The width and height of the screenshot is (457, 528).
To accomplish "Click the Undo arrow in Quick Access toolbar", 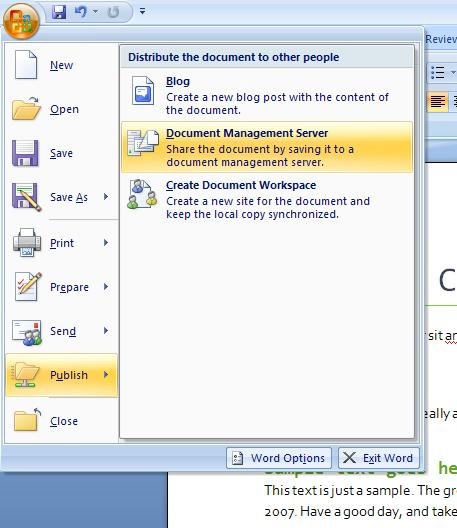I will click(x=81, y=12).
